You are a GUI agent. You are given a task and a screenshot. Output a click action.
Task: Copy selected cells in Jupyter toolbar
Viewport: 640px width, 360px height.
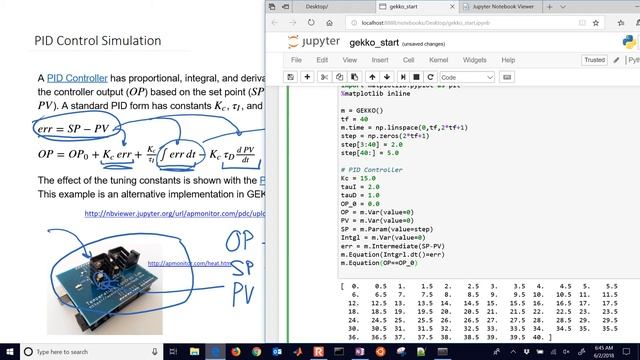(339, 77)
